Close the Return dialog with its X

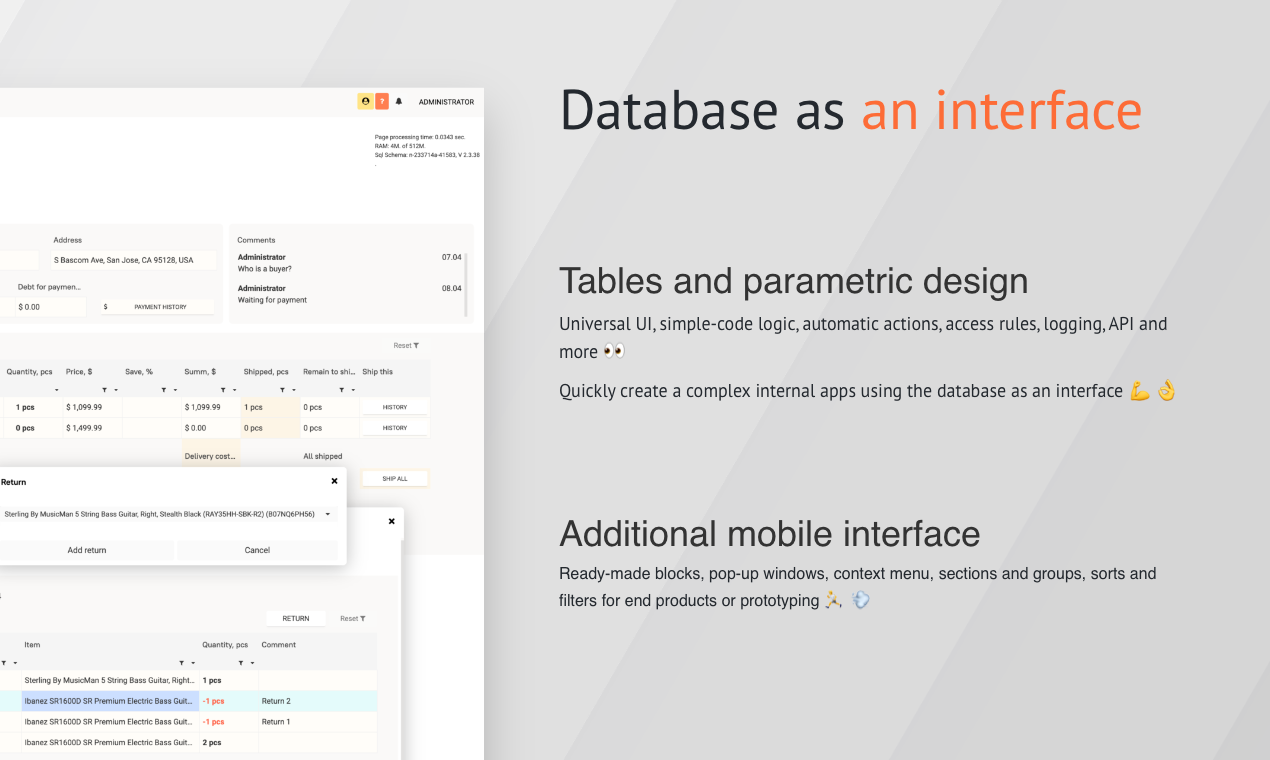[x=335, y=481]
